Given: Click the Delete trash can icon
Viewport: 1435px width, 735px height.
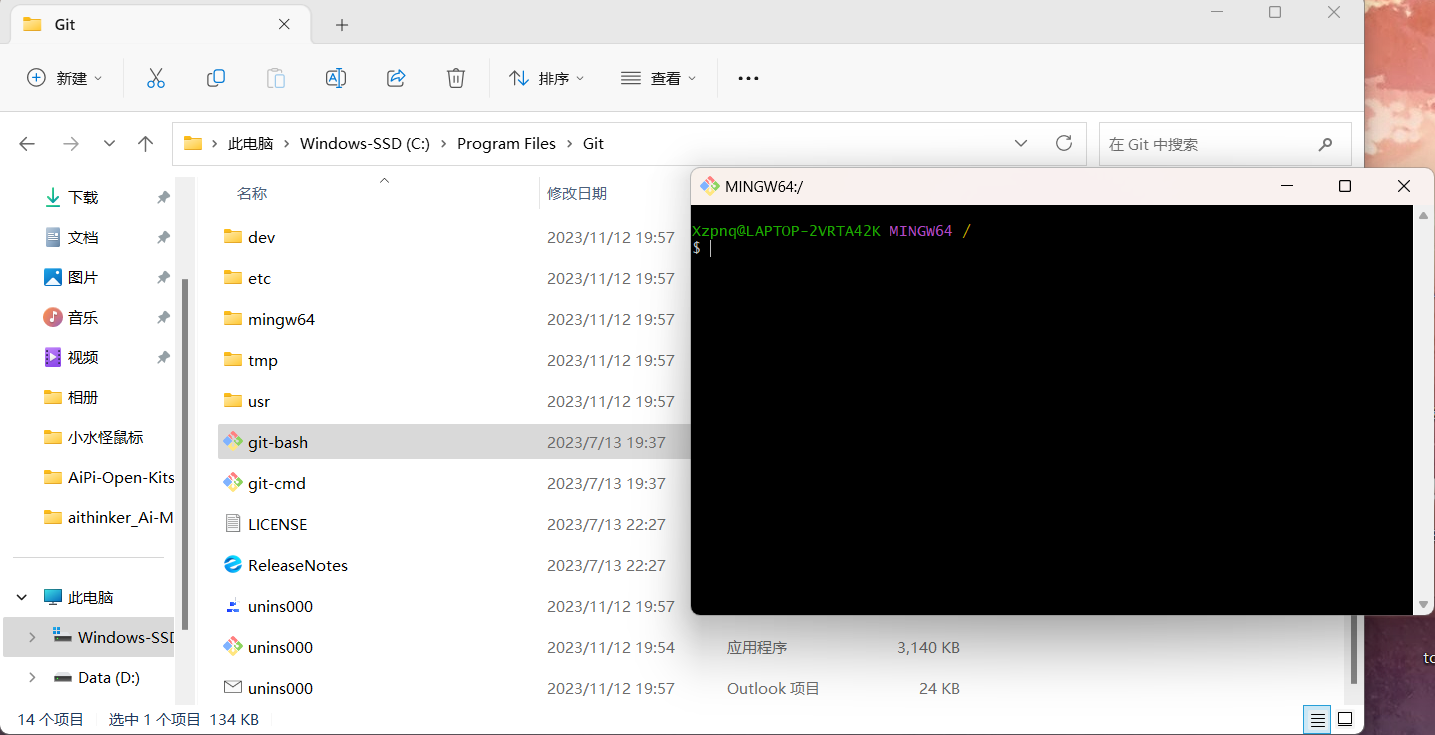Looking at the screenshot, I should pos(456,78).
